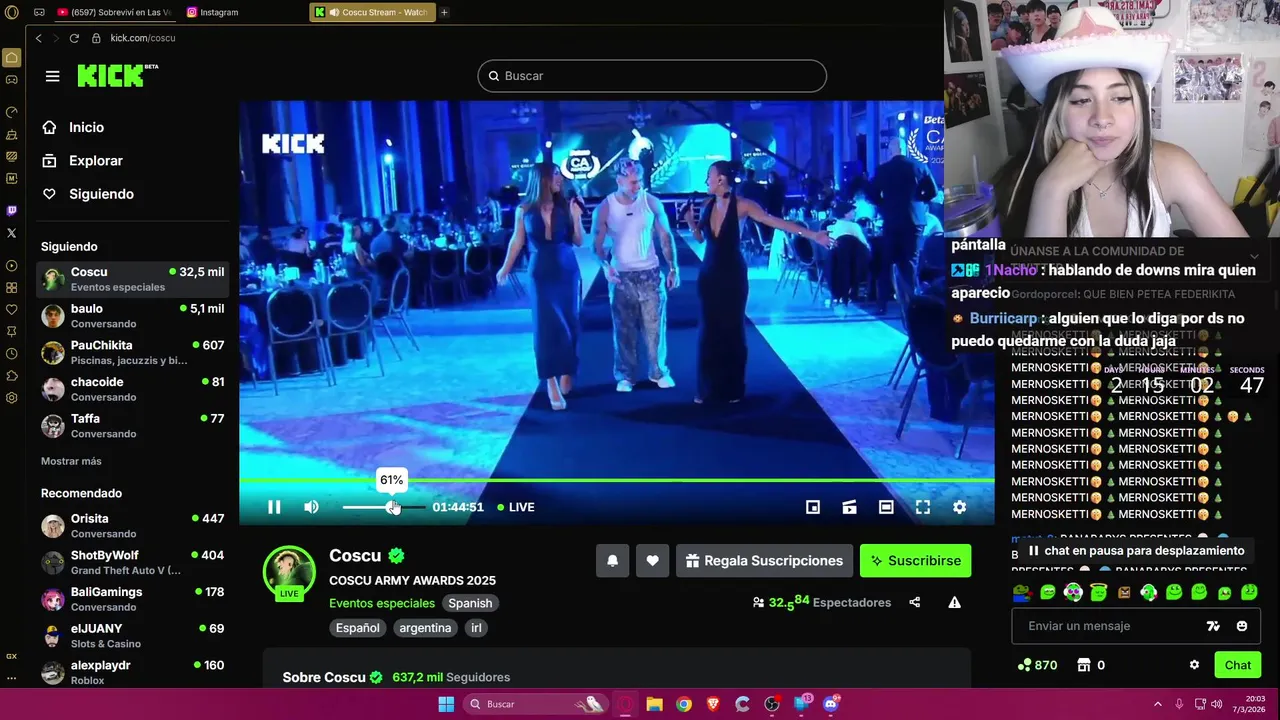Open 7TV emotes icon in chat input
The image size is (1280, 720).
(x=1213, y=626)
